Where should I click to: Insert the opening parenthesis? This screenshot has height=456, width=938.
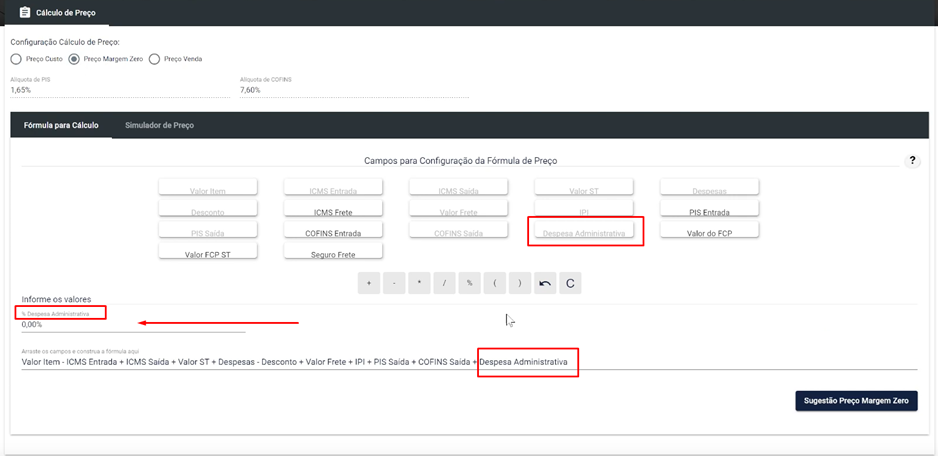coord(495,283)
